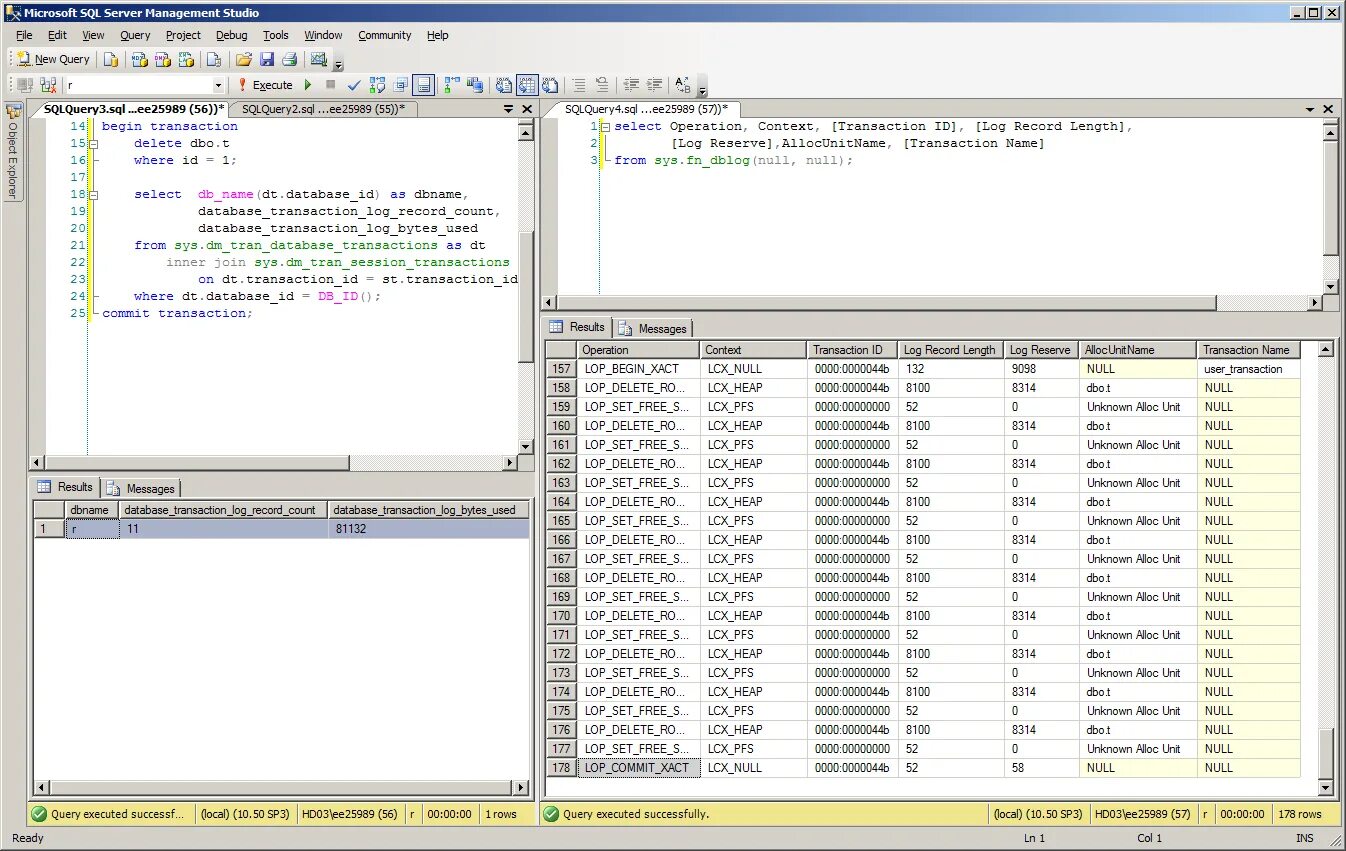The width and height of the screenshot is (1346, 851).
Task: Click the Transaction Name column header
Action: 1248,350
